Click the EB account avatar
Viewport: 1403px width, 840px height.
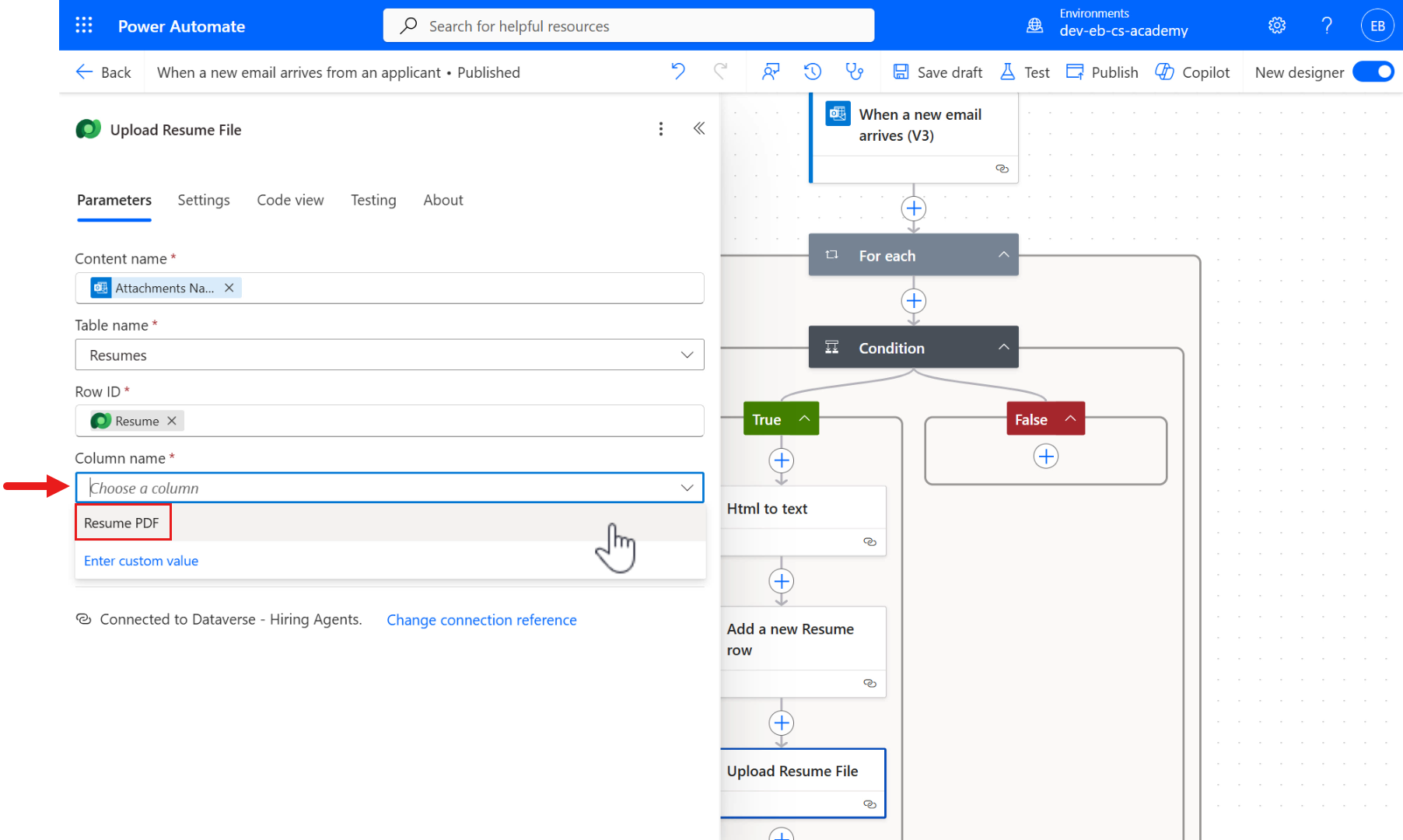pyautogui.click(x=1377, y=25)
